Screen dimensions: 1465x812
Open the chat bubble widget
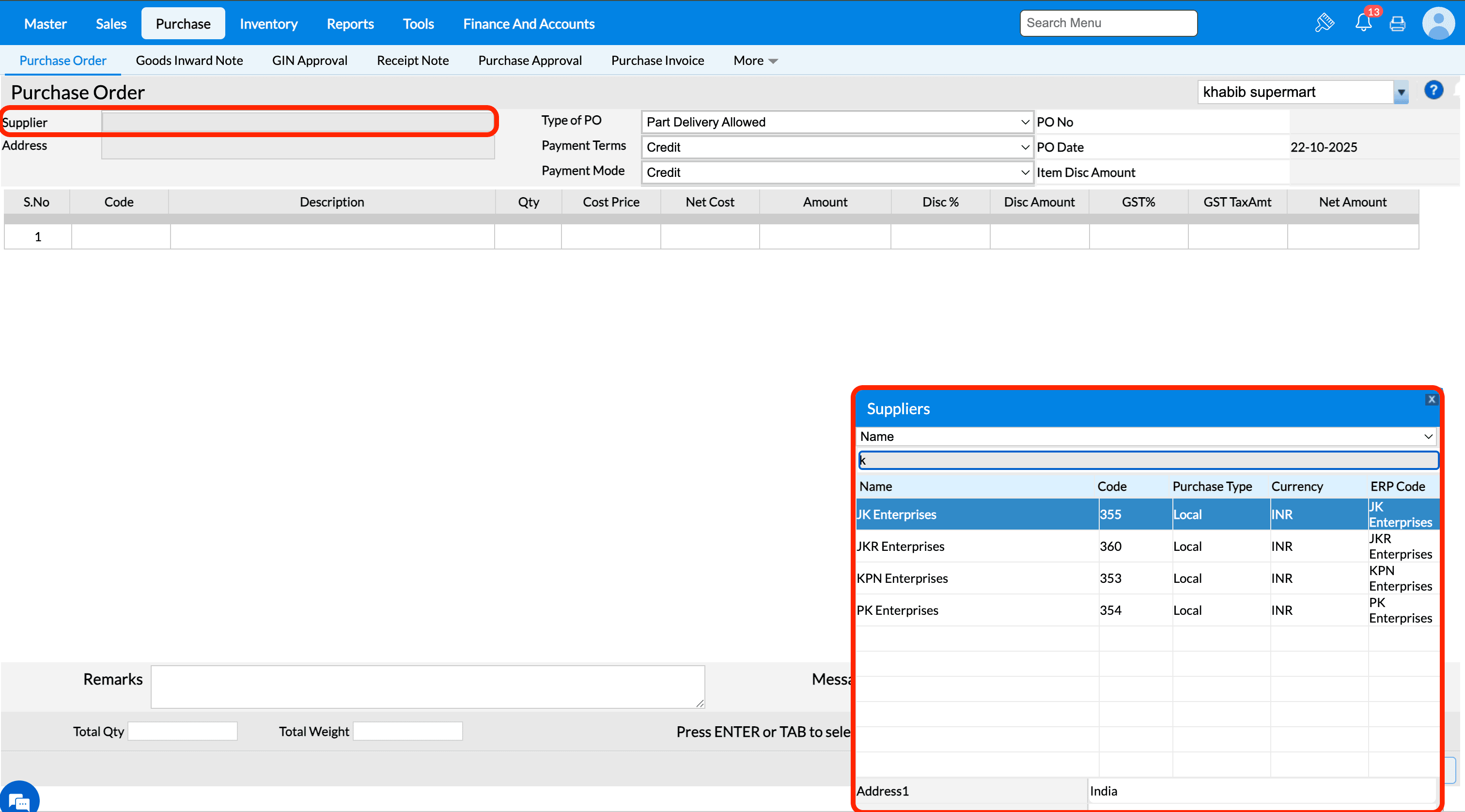(19, 800)
